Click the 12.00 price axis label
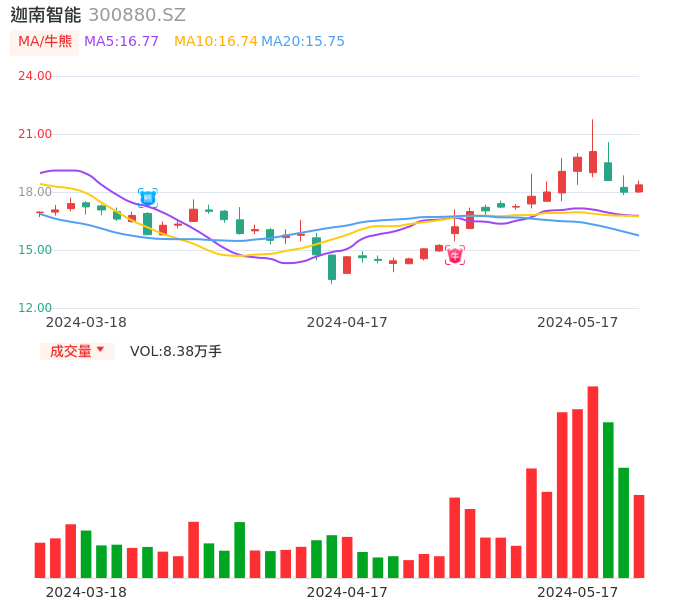The width and height of the screenshot is (686, 606). 35,308
